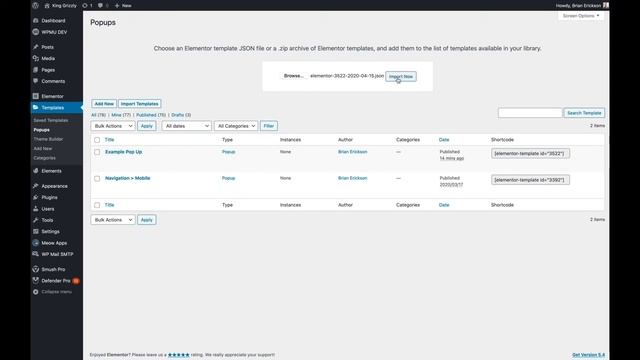Open the bottom Bulk Actions dropdown
The height and width of the screenshot is (360, 640).
(113, 220)
